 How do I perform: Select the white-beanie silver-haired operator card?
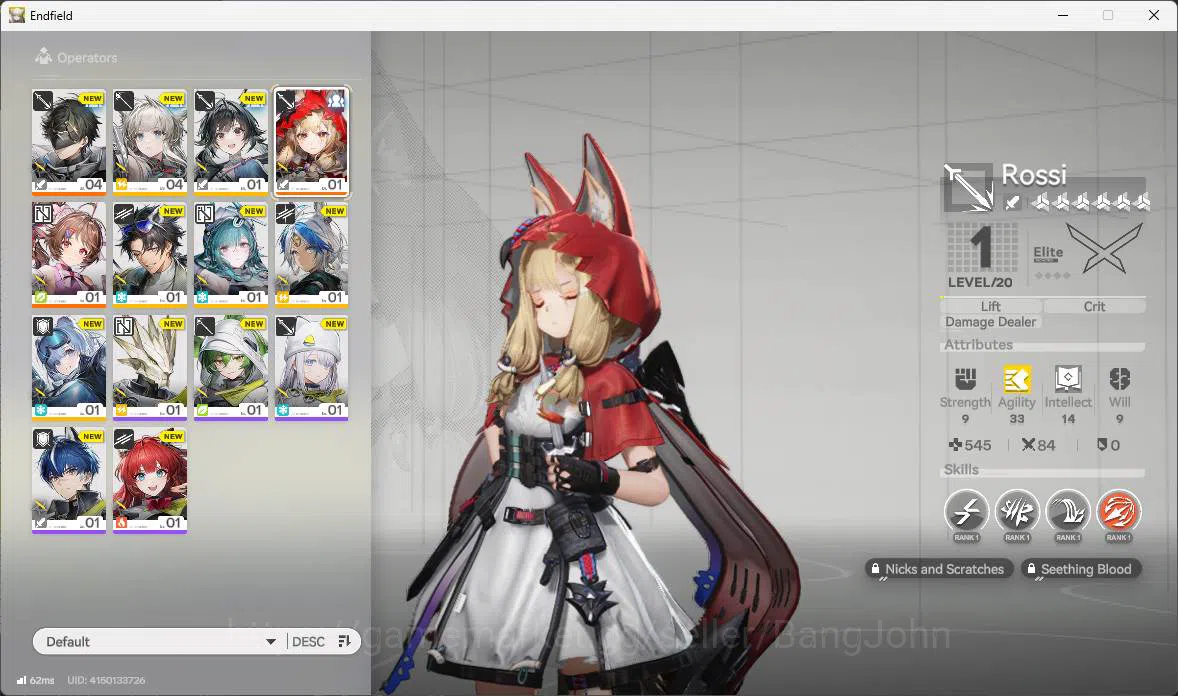click(312, 368)
